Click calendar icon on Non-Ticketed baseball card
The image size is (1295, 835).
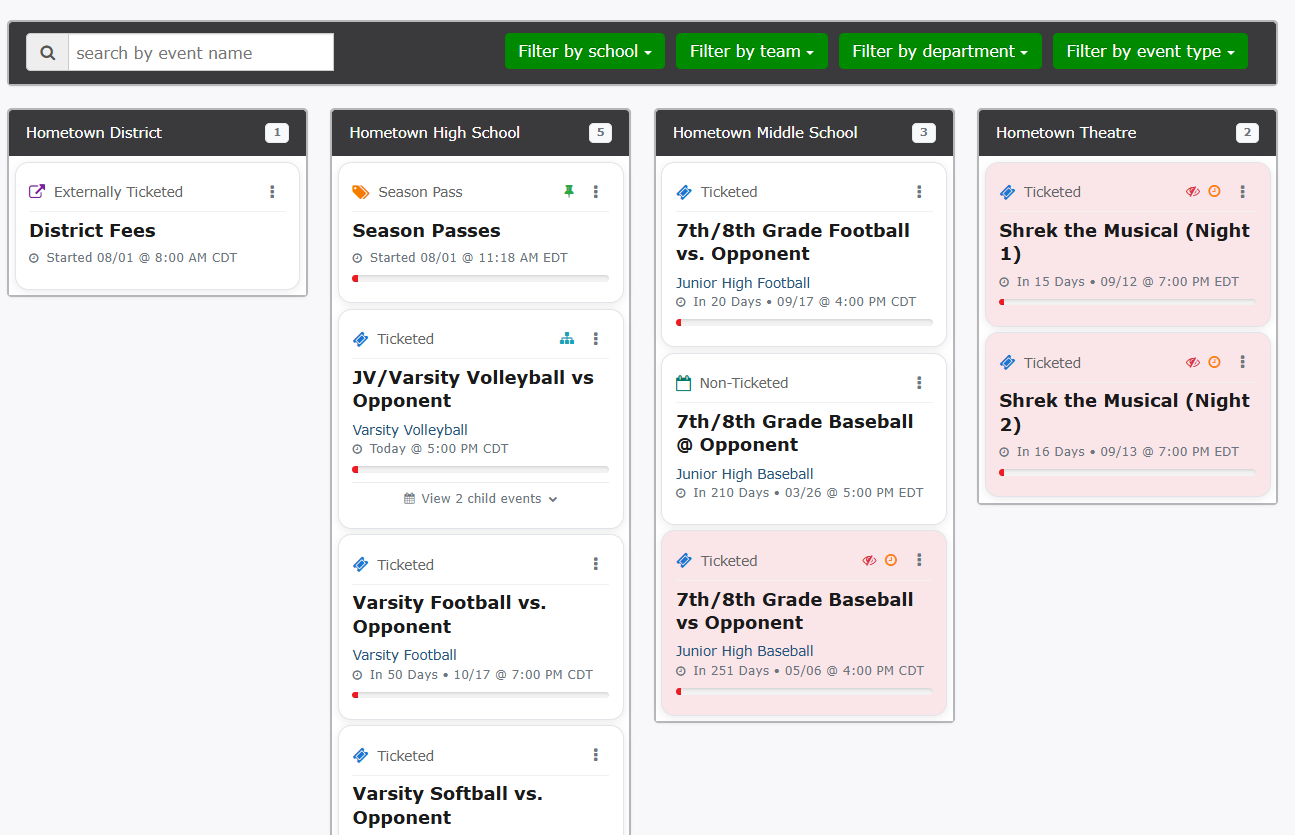coord(684,383)
